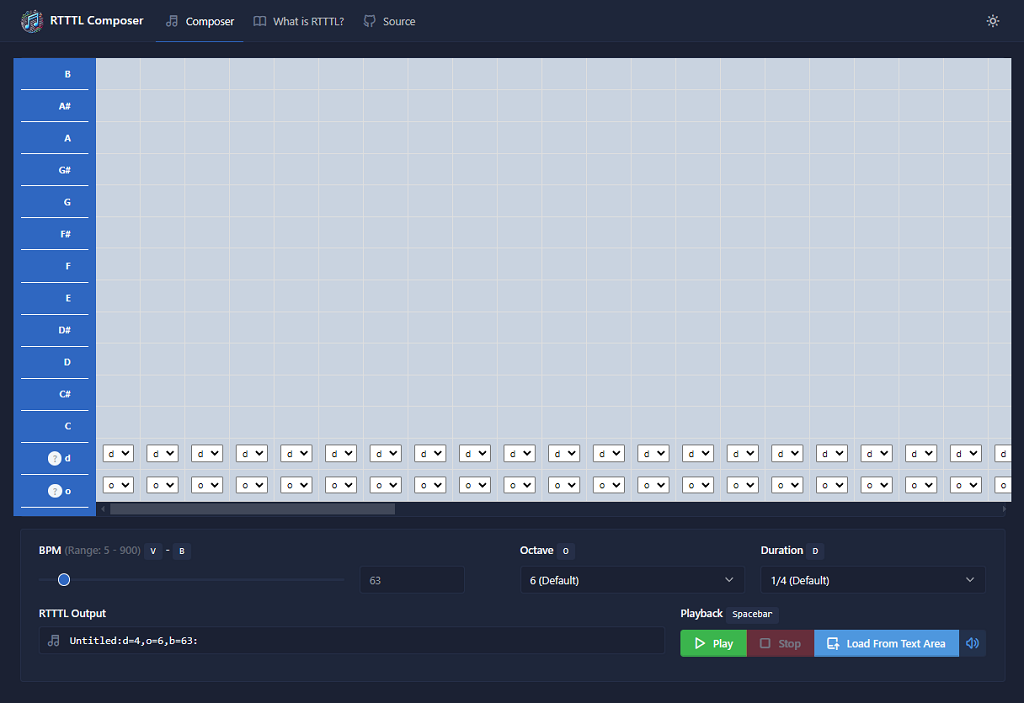Switch to the Composer tab
Image resolution: width=1024 pixels, height=703 pixels.
coord(200,21)
